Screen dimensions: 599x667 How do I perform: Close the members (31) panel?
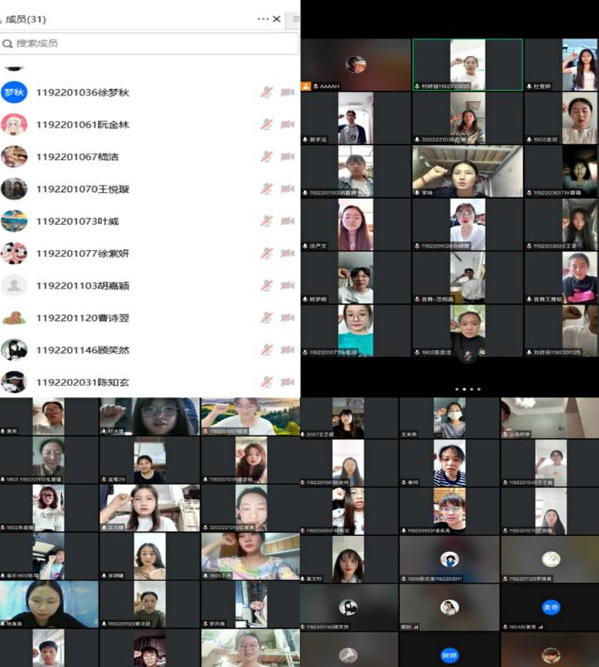[x=277, y=19]
